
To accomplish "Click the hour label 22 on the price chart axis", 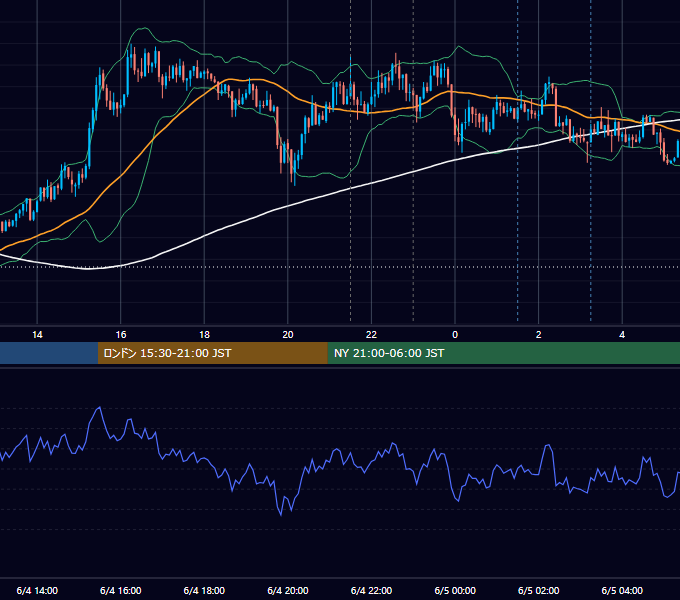I will point(371,335).
